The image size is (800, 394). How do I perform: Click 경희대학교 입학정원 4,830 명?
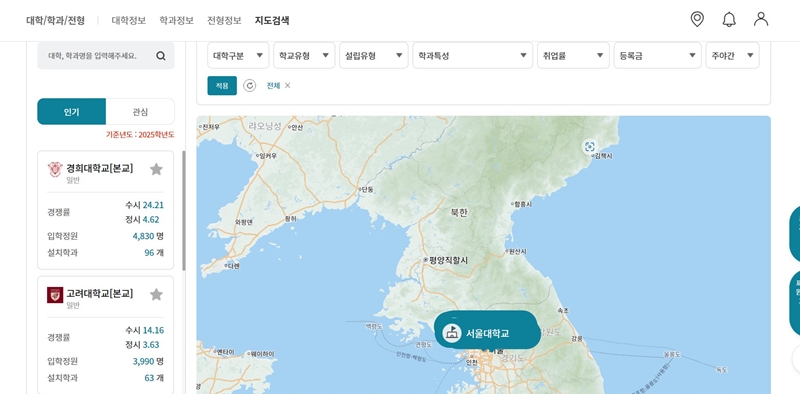point(148,236)
